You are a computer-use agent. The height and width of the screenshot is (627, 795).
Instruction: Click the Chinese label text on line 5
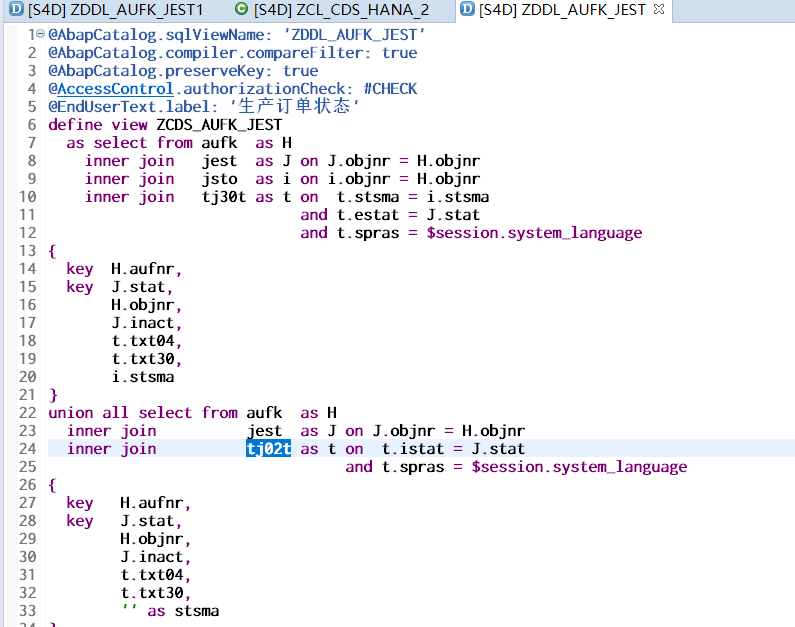click(x=294, y=106)
